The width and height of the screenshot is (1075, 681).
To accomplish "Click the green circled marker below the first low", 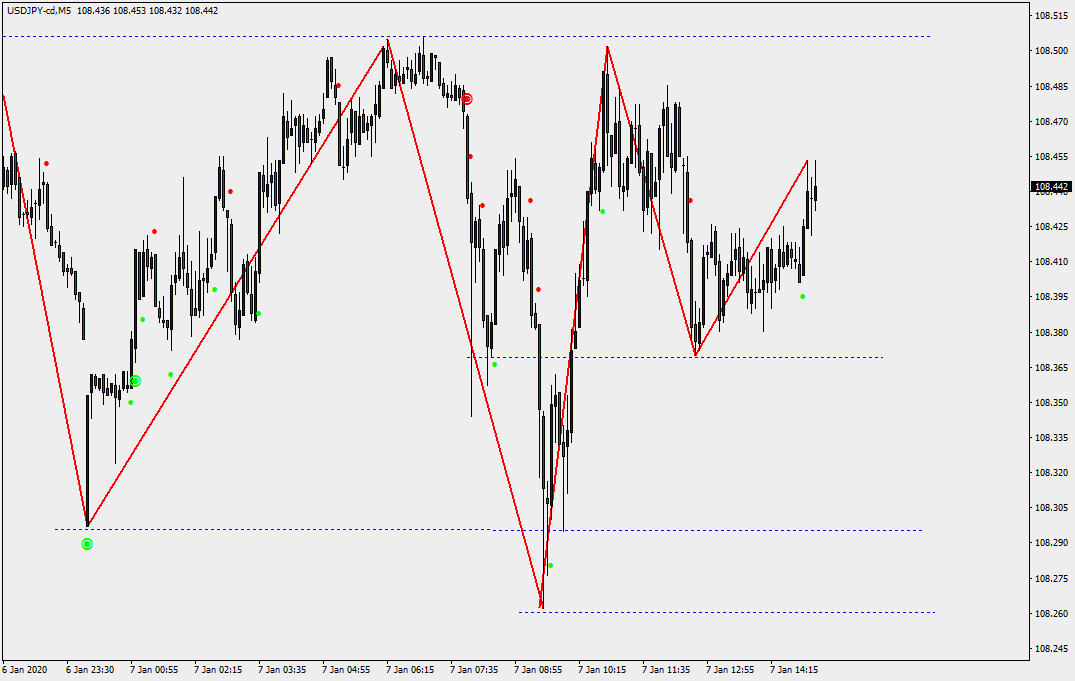I will click(87, 544).
